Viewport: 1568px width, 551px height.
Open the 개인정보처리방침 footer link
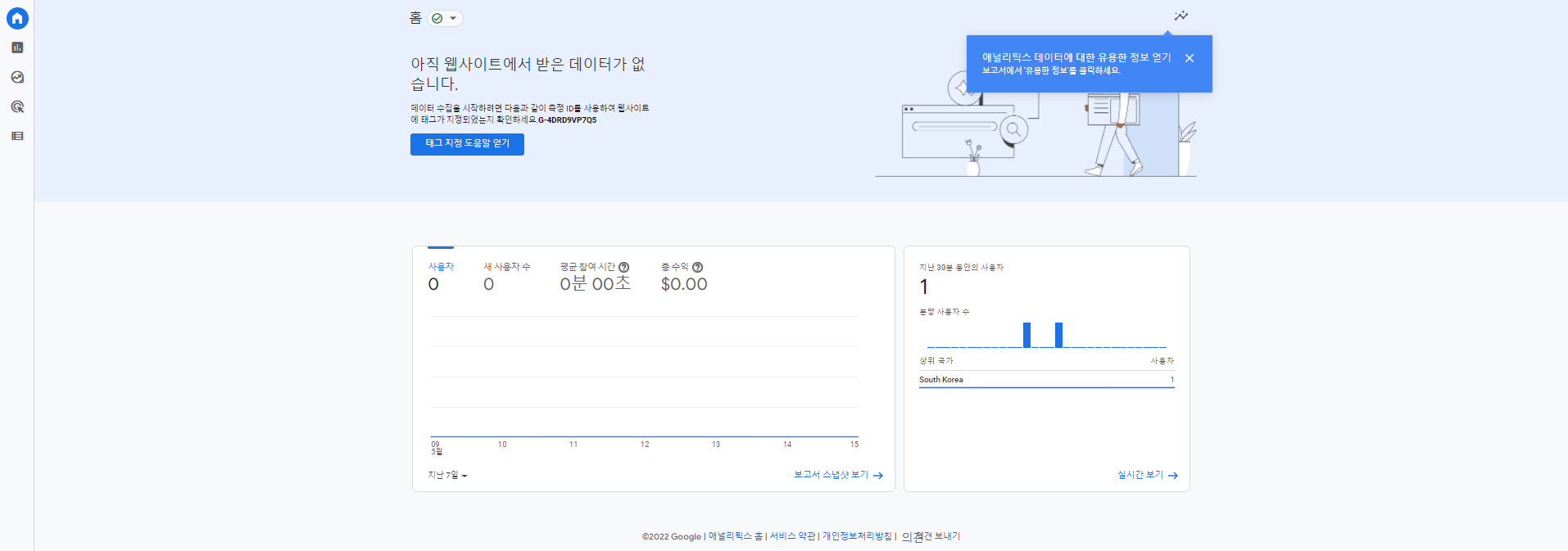pos(857,536)
